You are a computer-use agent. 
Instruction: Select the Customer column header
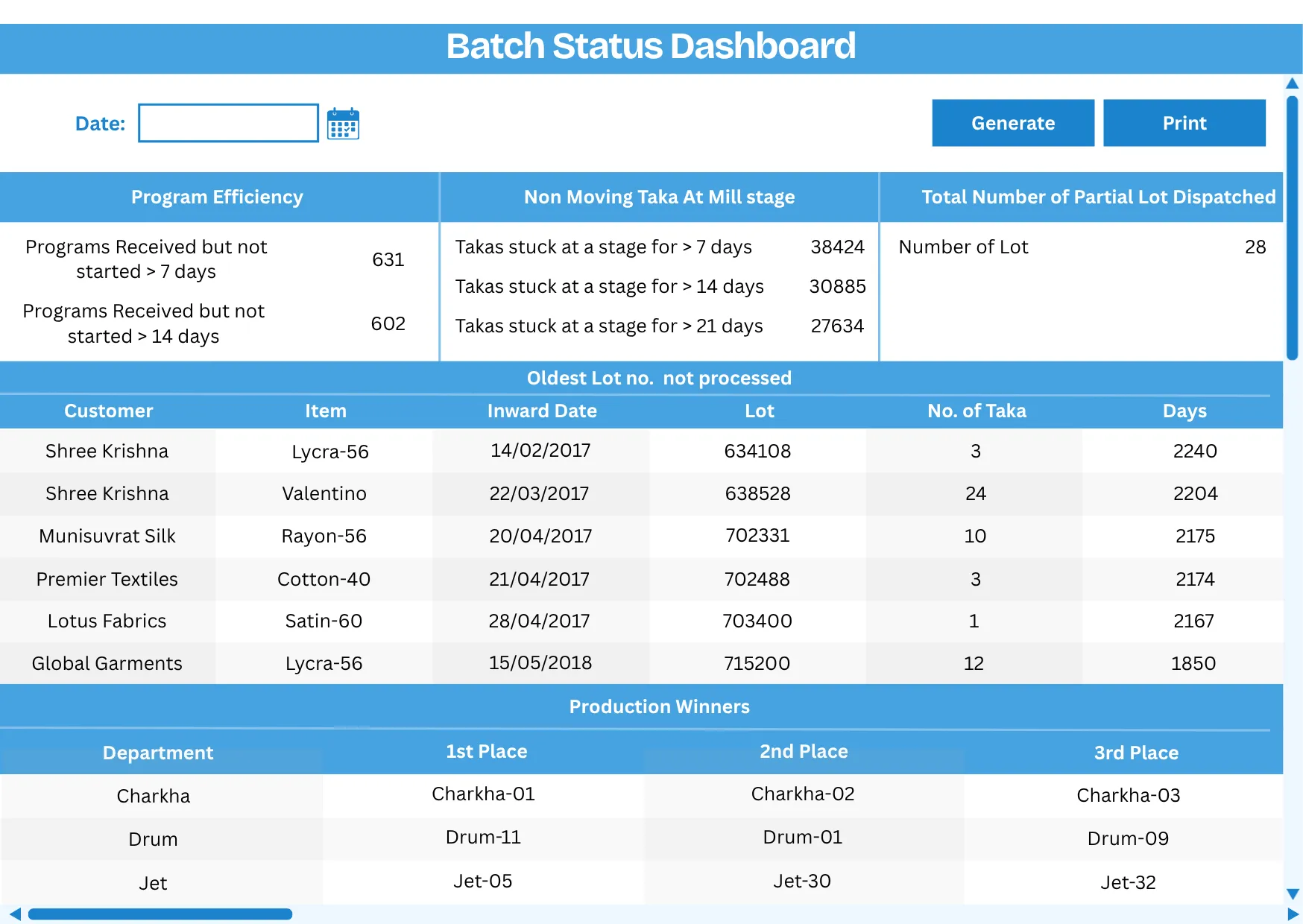coord(109,411)
